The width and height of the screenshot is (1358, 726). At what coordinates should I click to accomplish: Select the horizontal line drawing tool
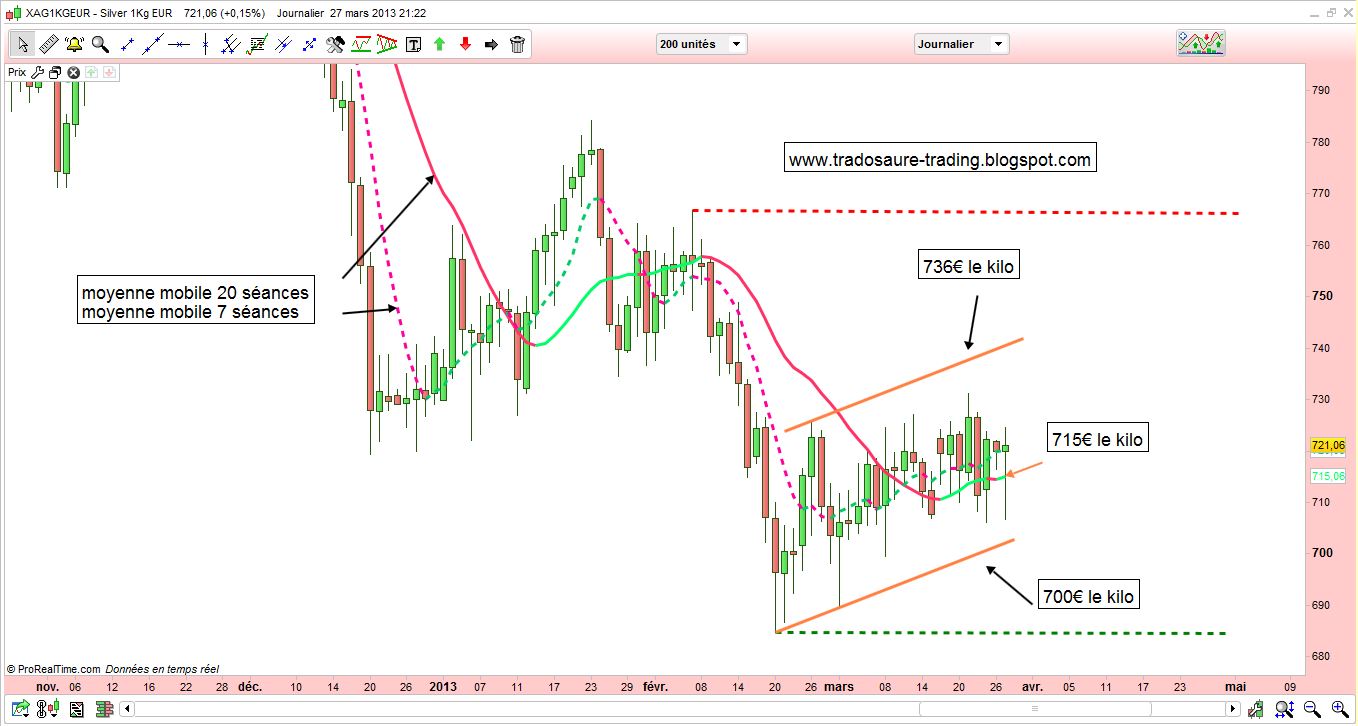(178, 44)
